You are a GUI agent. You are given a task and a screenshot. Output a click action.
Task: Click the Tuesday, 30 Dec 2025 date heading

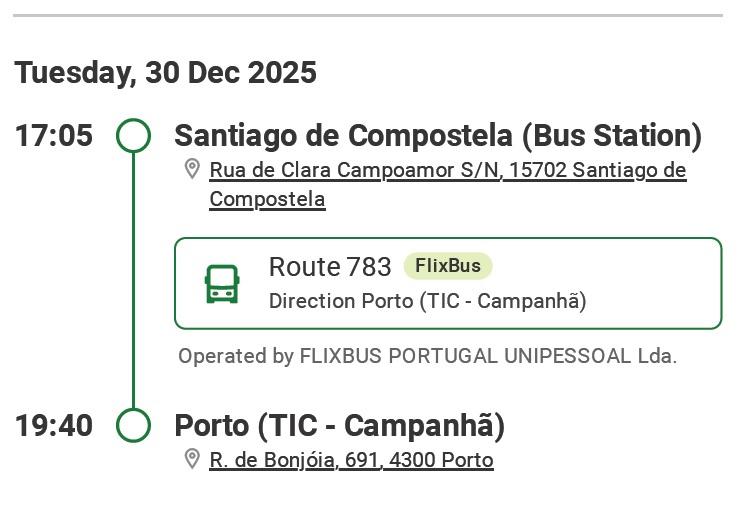tap(165, 73)
